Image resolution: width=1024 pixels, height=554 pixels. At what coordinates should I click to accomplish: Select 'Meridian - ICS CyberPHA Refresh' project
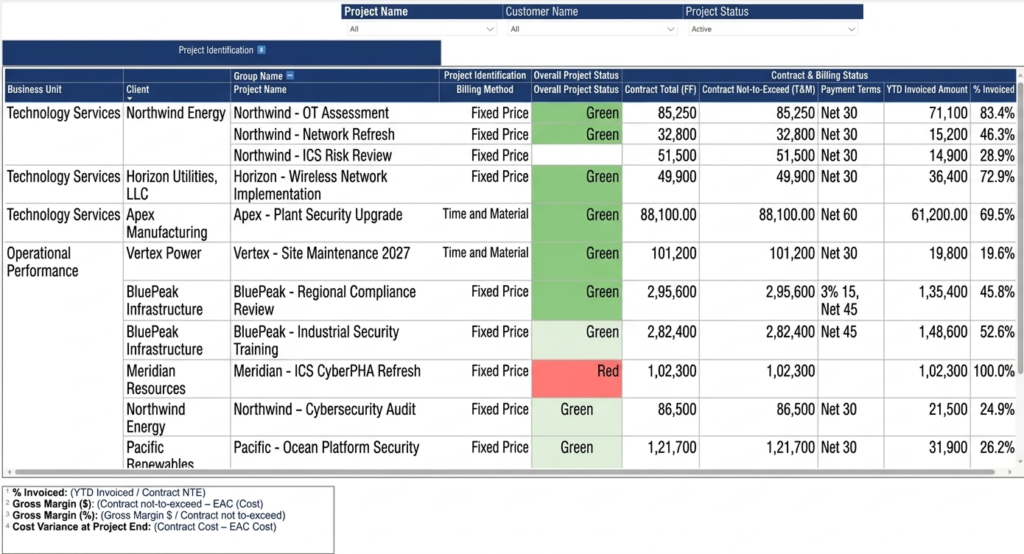click(x=327, y=371)
